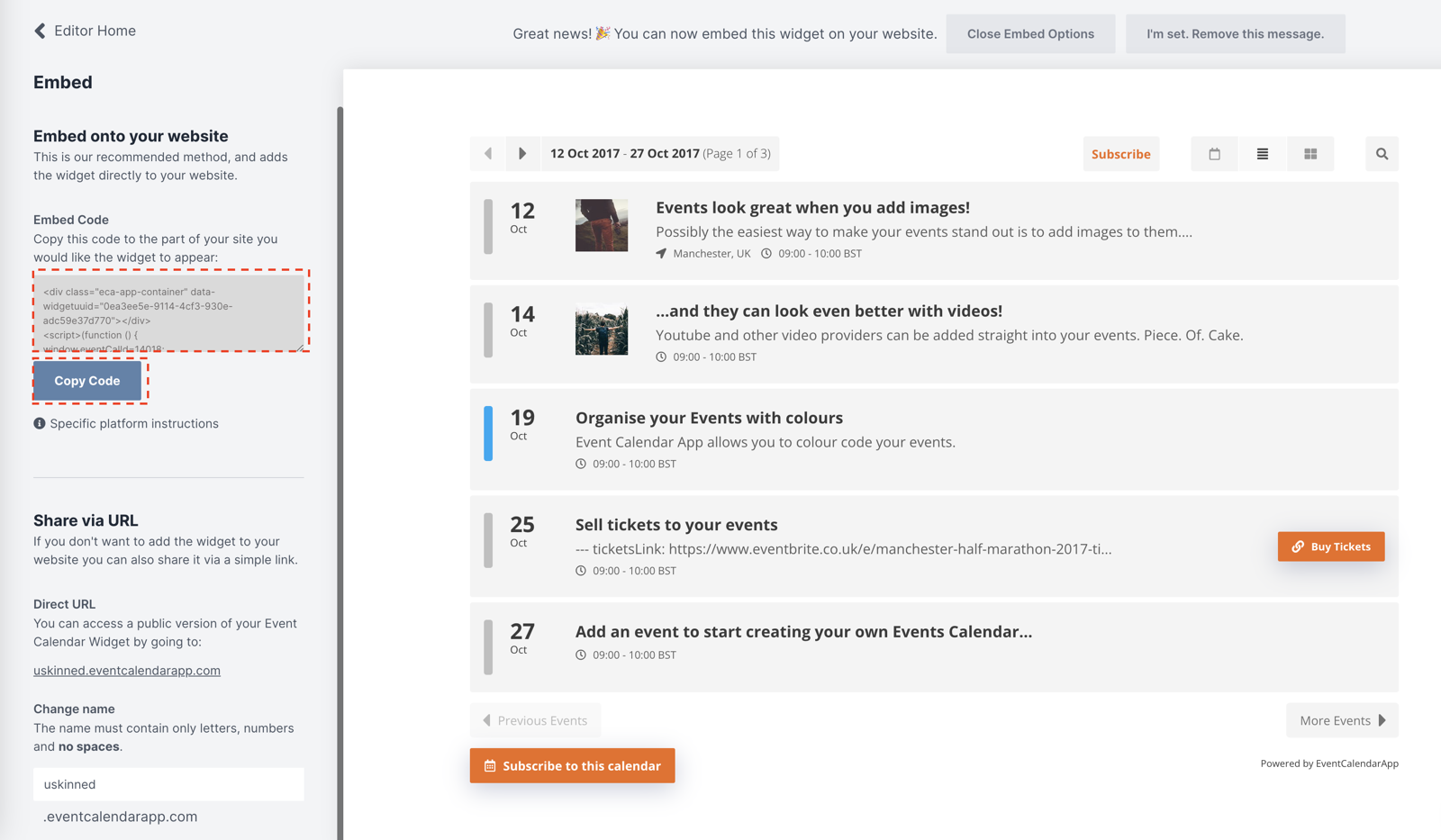Open the calendar search magnifier
This screenshot has height=840, width=1441.
coord(1382,154)
